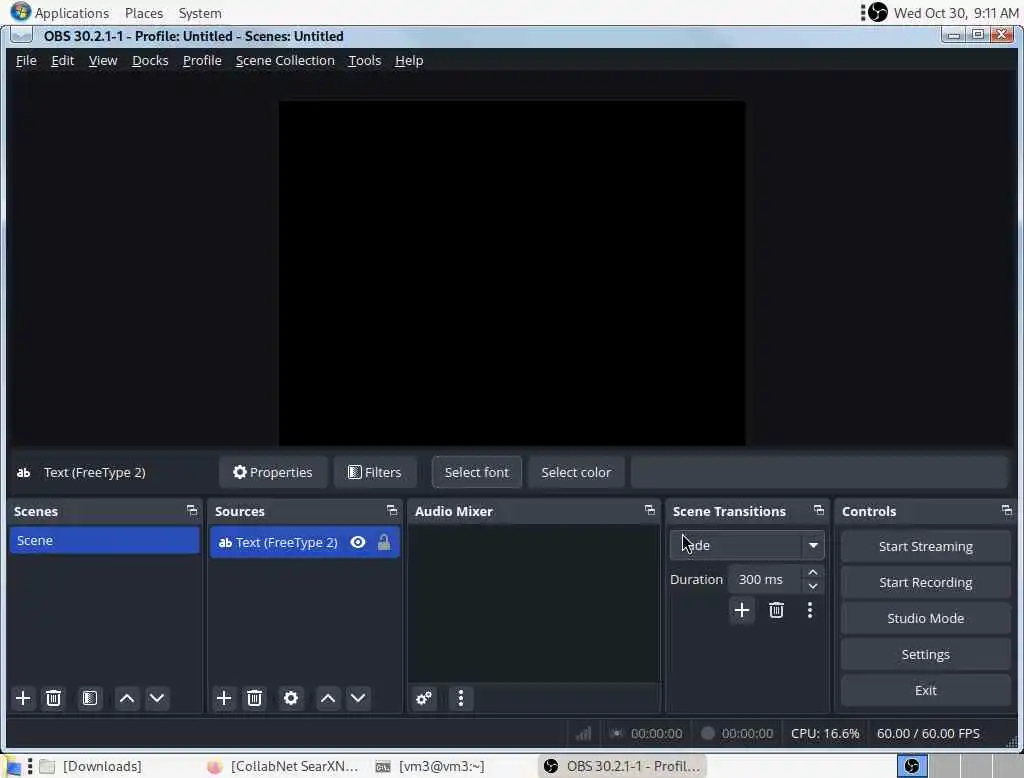Open scene filters icon in Scenes dock

coord(90,698)
